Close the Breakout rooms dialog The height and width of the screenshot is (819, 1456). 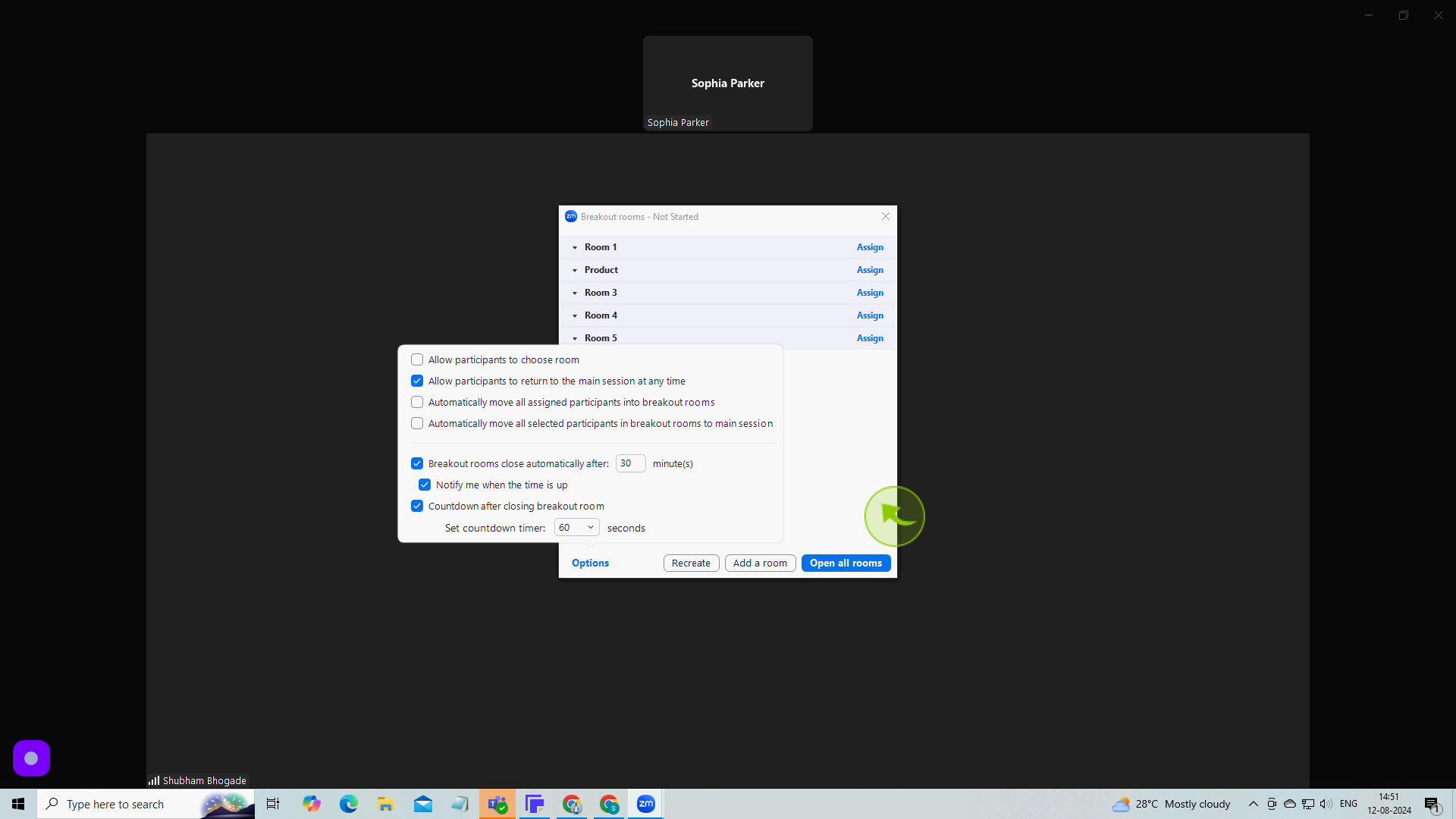pyautogui.click(x=885, y=216)
